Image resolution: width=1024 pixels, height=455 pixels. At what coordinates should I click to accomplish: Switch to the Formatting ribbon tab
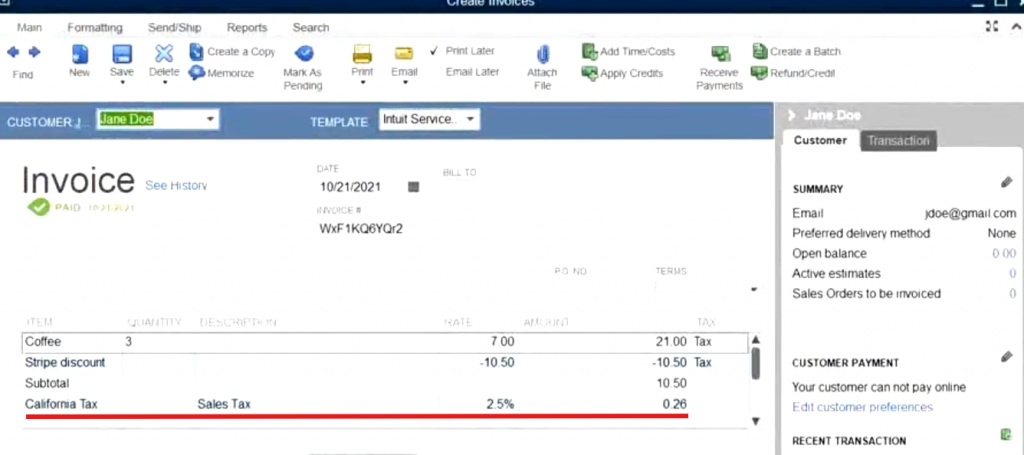tap(95, 28)
